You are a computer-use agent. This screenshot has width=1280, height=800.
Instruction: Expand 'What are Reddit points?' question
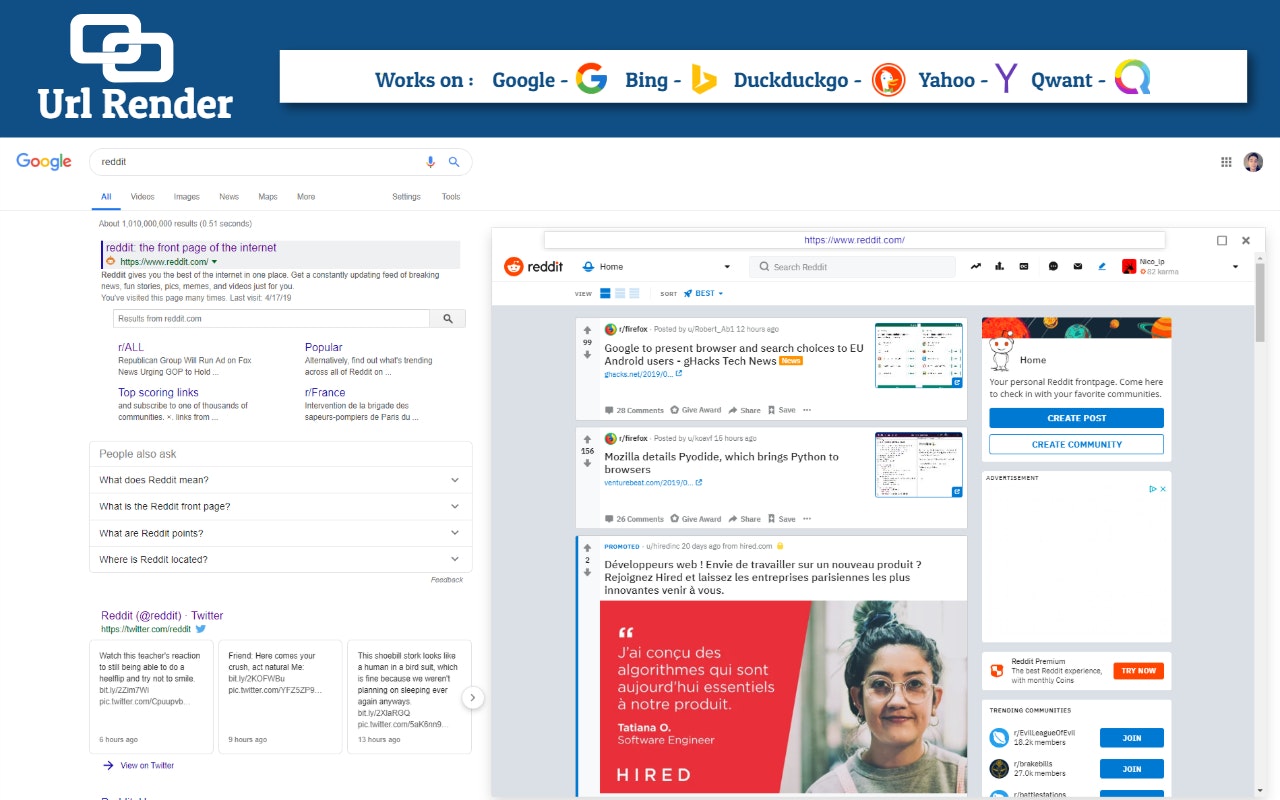tap(280, 533)
